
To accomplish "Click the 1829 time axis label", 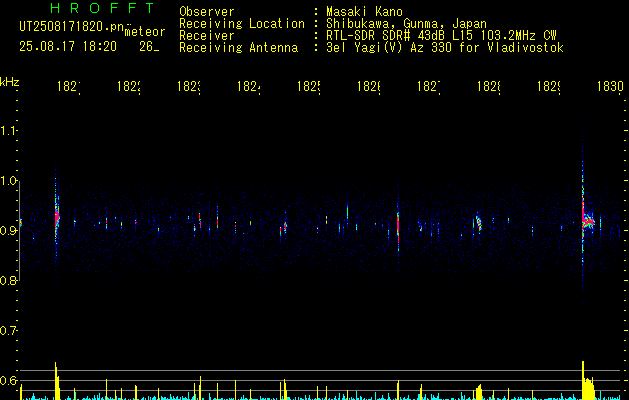I will pos(549,86).
